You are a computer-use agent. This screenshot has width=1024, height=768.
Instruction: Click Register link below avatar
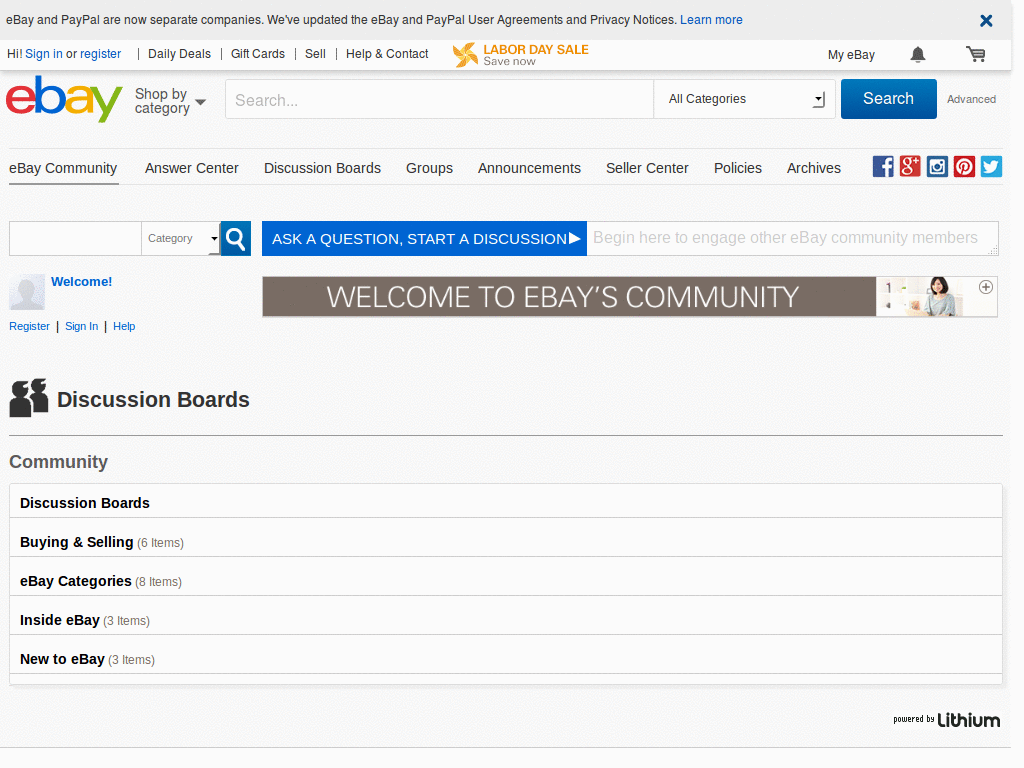click(x=29, y=326)
